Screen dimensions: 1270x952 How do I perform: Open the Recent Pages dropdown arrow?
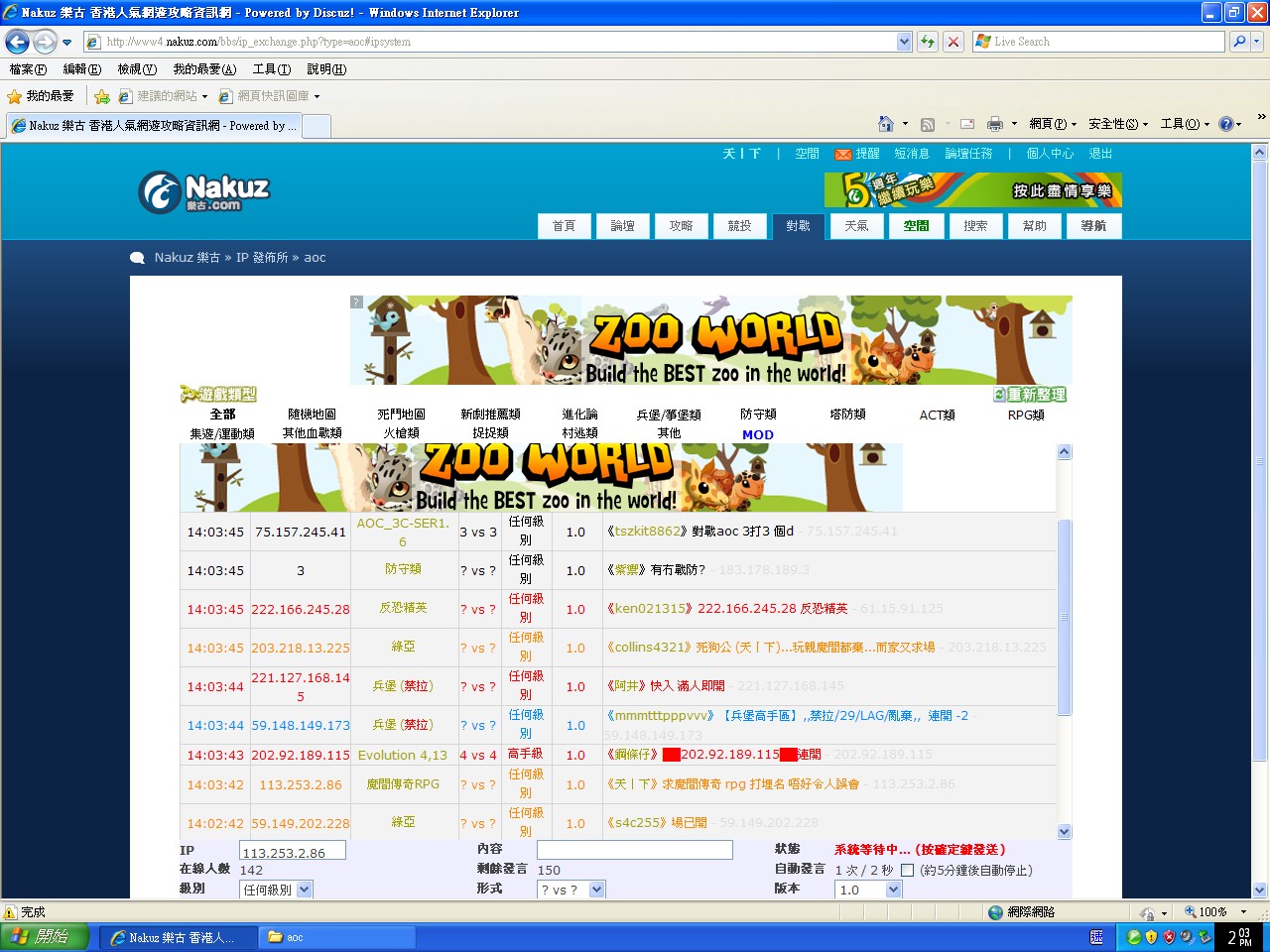(66, 43)
